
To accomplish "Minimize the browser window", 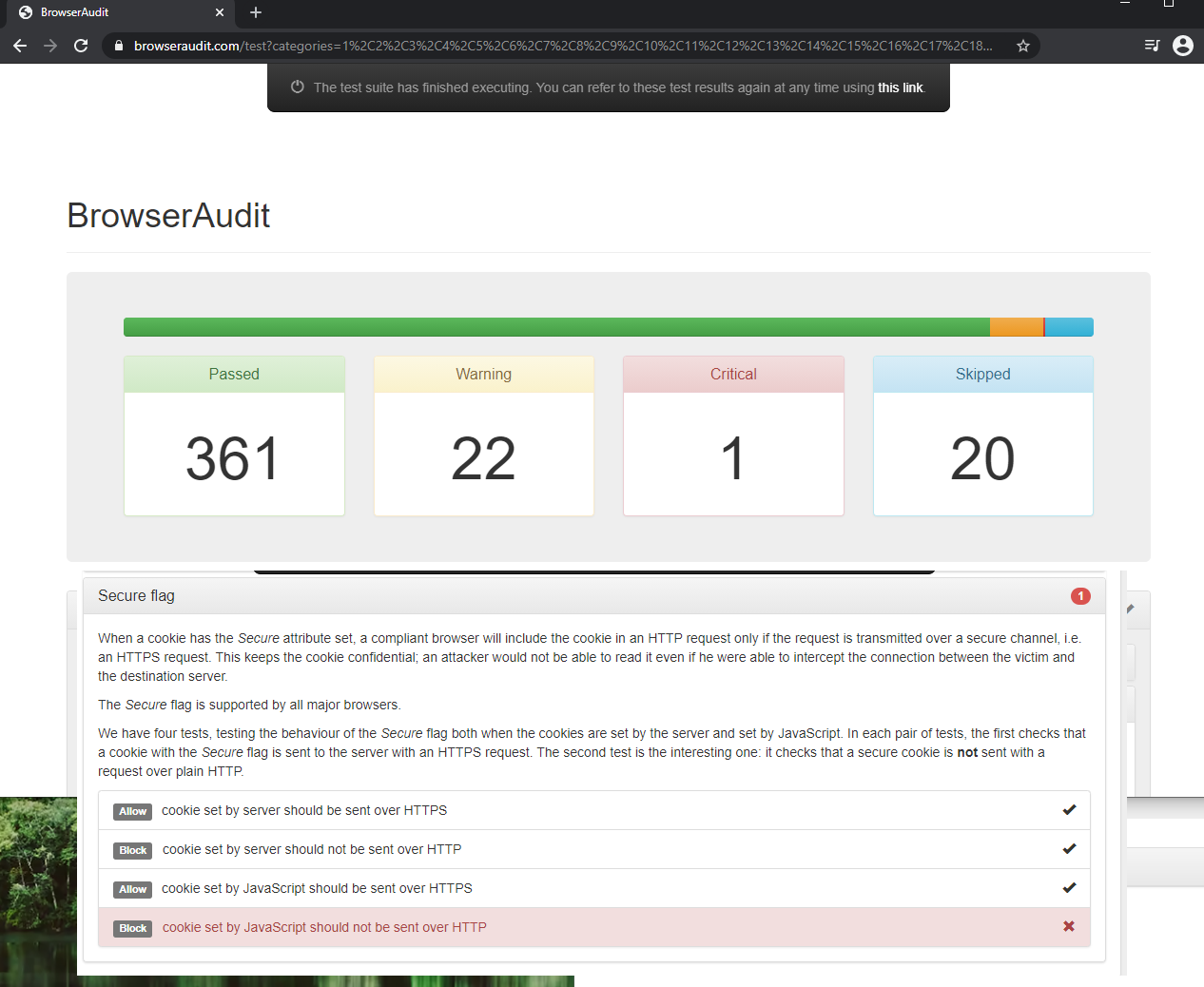I will 1125,4.
